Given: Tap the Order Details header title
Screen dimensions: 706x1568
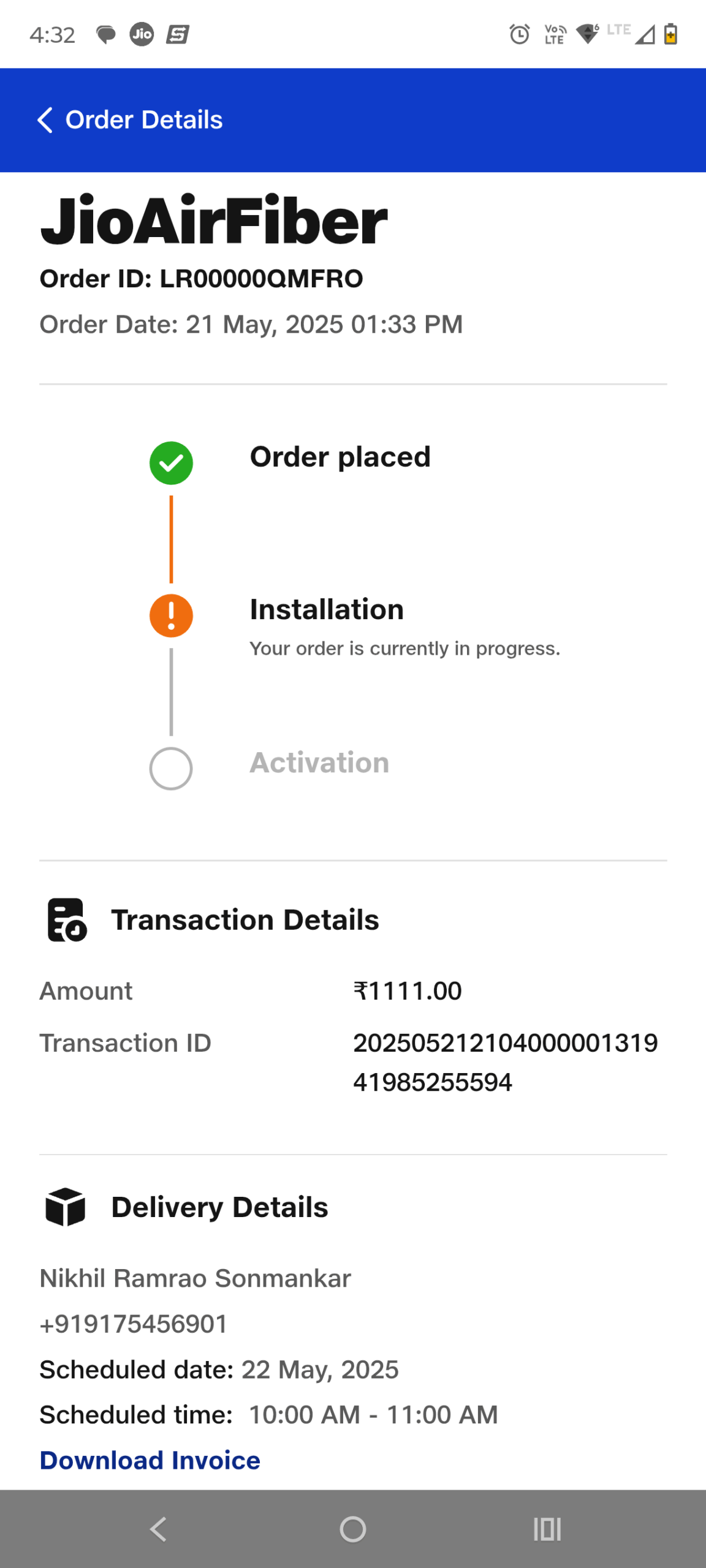Looking at the screenshot, I should pos(144,120).
